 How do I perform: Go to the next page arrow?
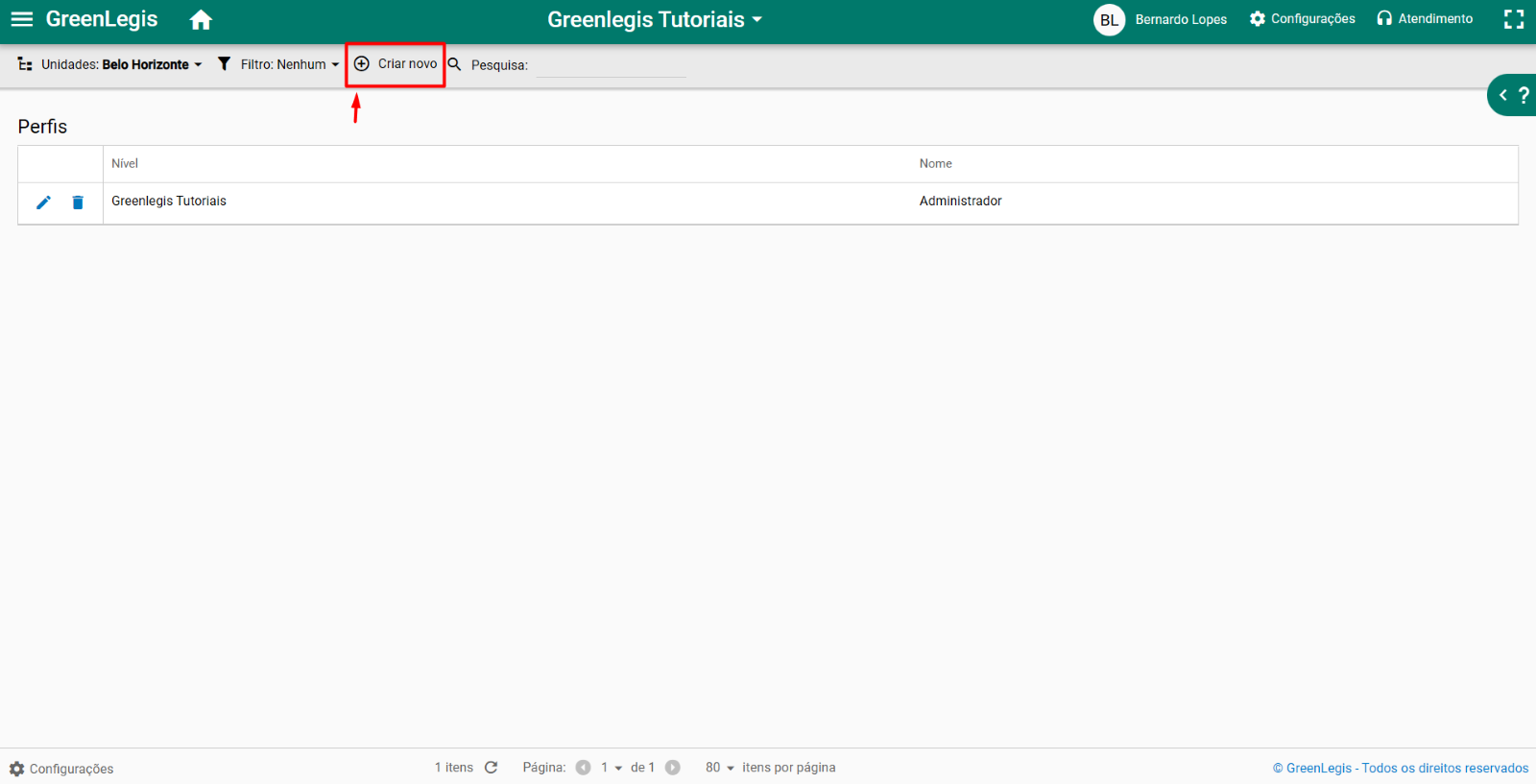click(x=673, y=768)
